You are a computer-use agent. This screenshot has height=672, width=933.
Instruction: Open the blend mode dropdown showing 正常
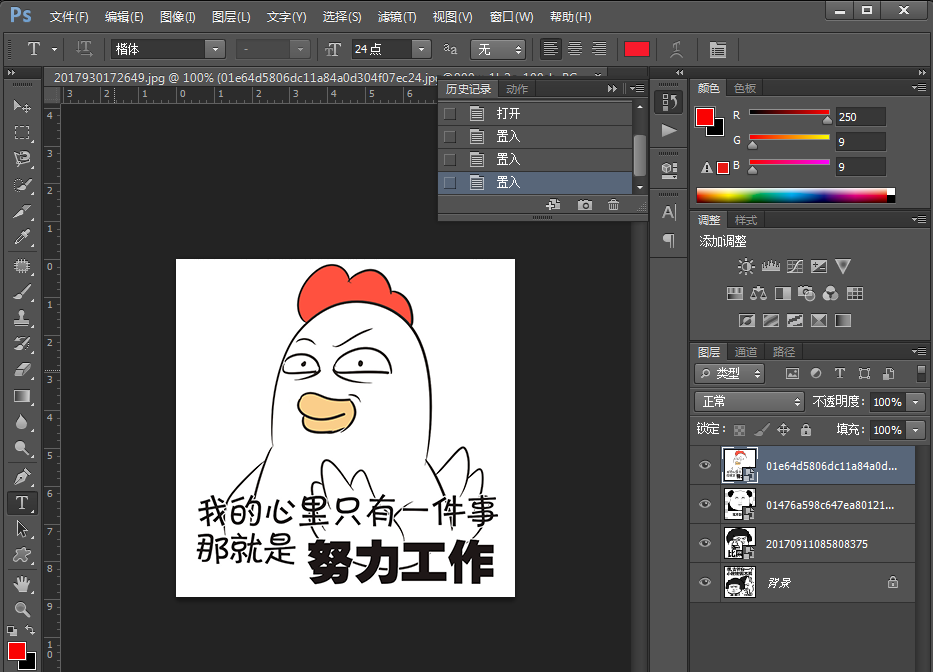748,401
